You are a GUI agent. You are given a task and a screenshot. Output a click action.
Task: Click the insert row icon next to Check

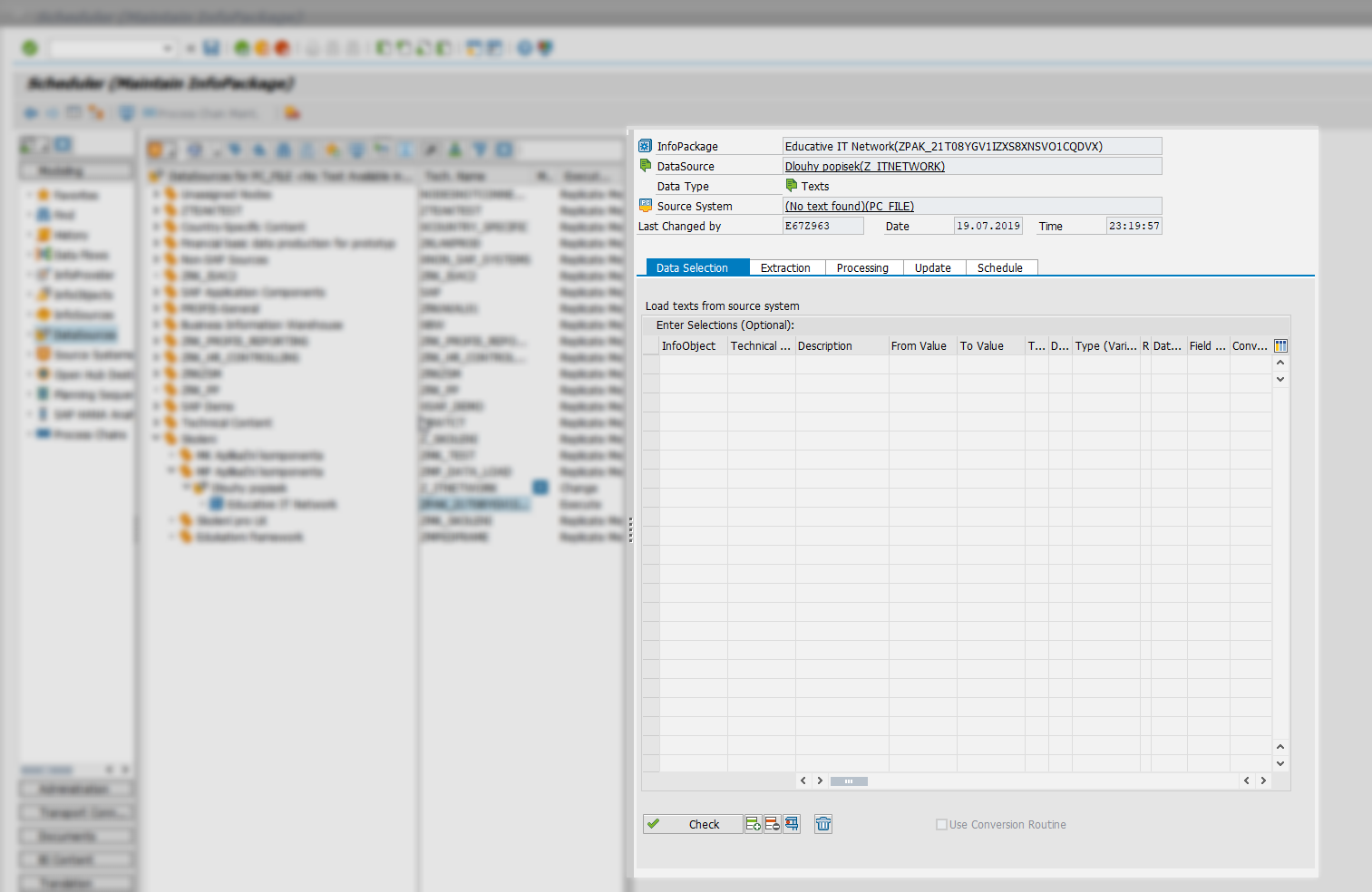tap(753, 824)
